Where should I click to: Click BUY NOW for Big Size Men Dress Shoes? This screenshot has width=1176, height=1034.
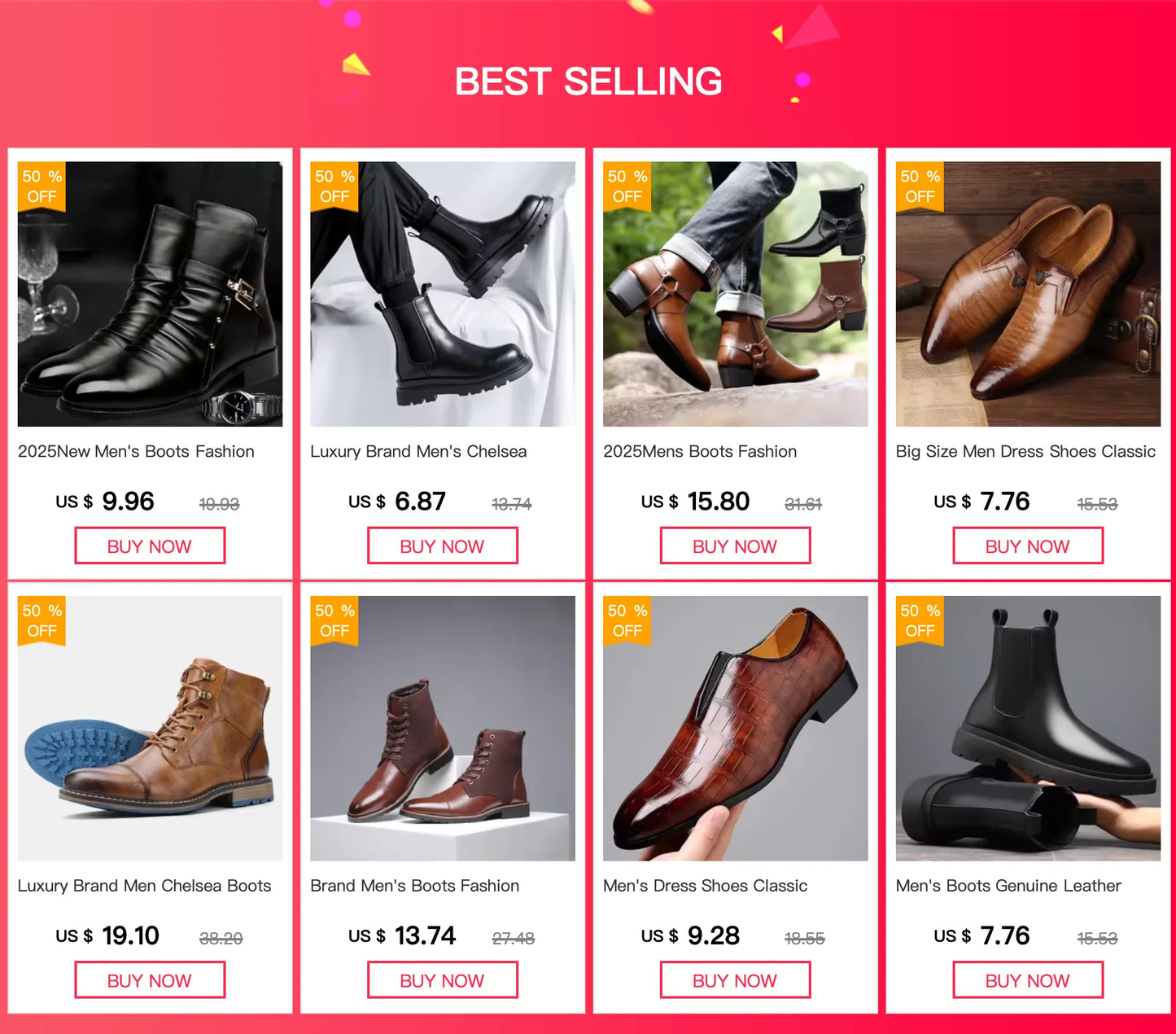pyautogui.click(x=1027, y=545)
